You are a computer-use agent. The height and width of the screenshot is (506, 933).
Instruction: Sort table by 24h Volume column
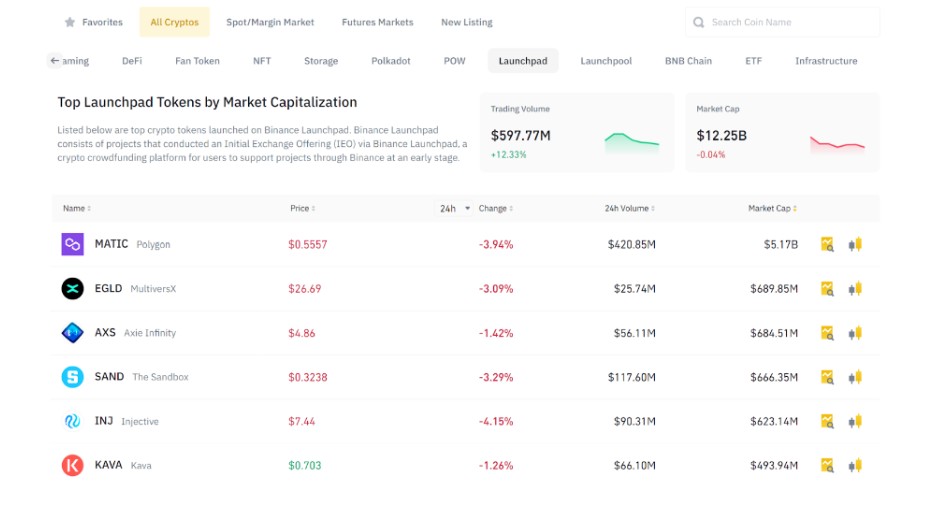pos(630,208)
